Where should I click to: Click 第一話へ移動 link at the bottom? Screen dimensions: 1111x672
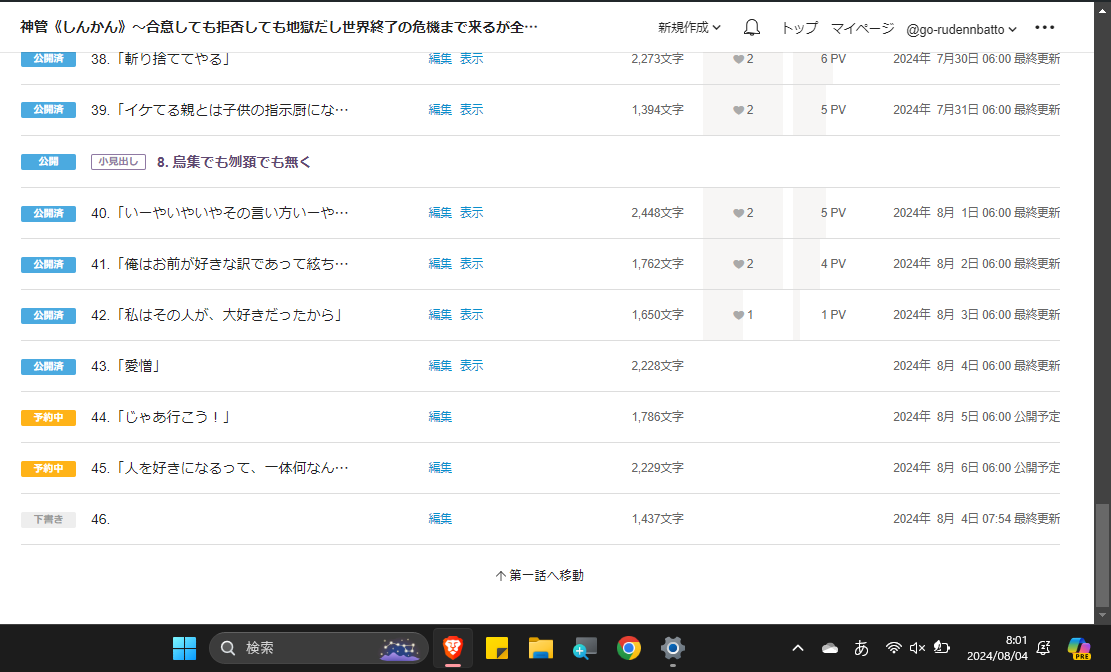(540, 576)
